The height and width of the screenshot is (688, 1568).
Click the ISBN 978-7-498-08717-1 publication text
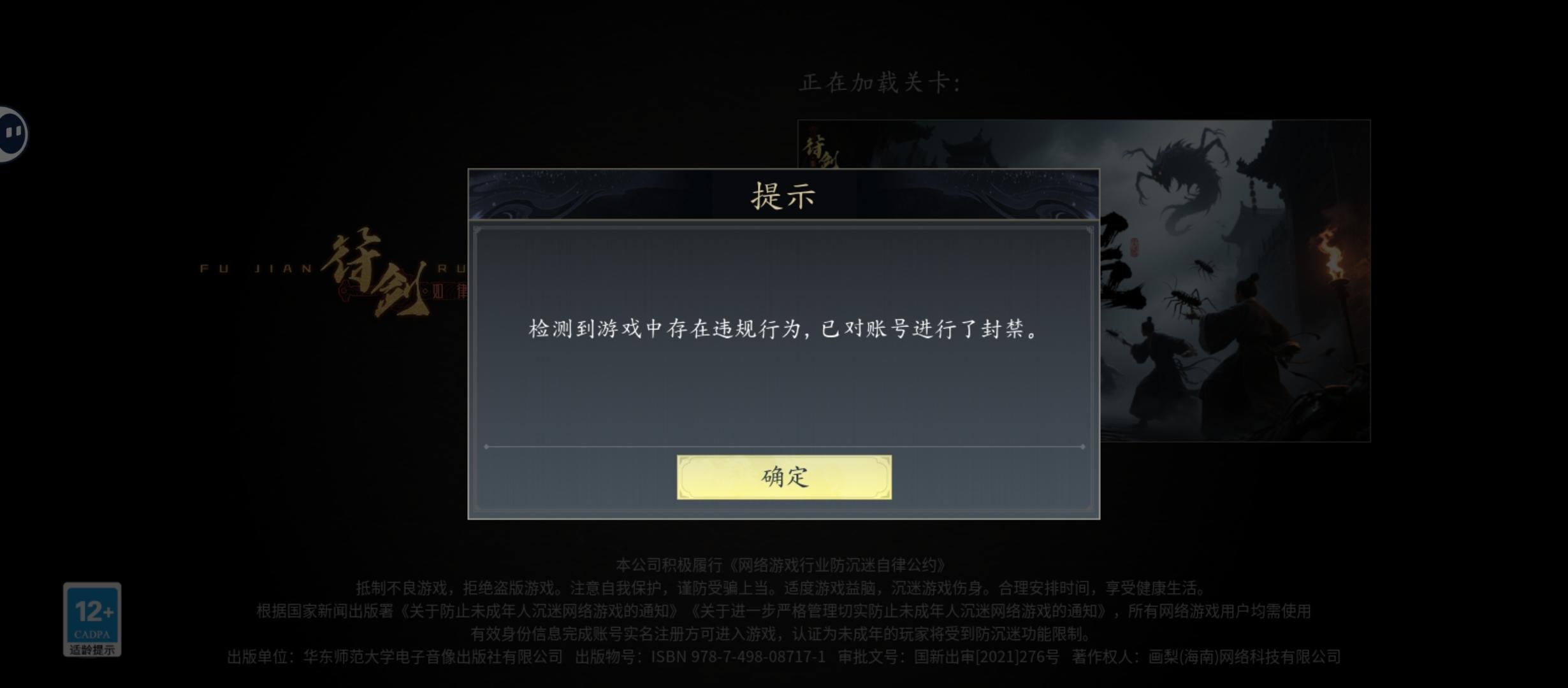(738, 656)
